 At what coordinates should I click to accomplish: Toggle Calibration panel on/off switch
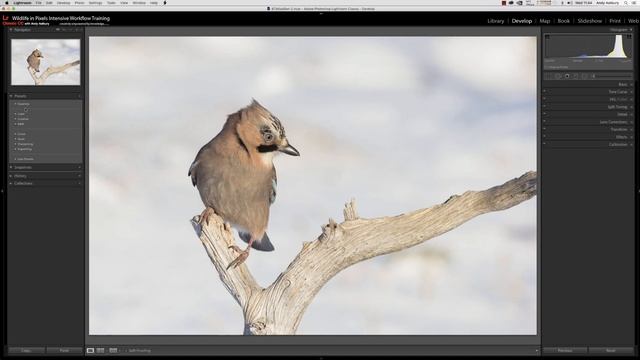point(544,144)
